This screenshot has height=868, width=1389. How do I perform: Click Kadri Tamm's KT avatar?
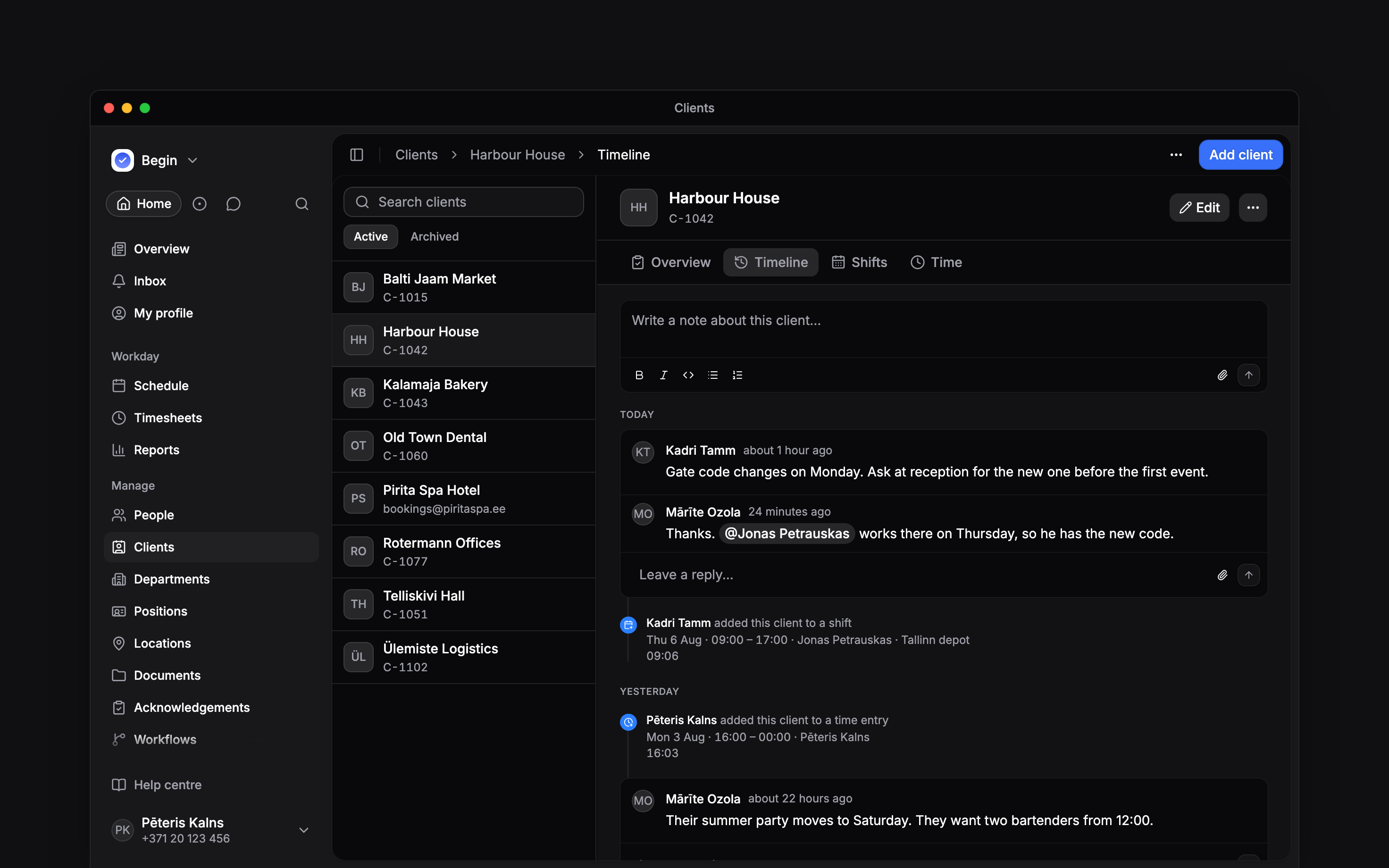click(x=643, y=452)
